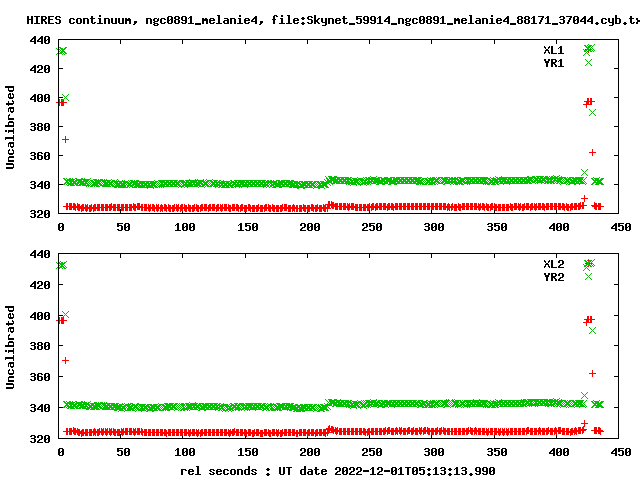
Task: Click the 420 y-tick label on upper plot
Action: click(40, 69)
